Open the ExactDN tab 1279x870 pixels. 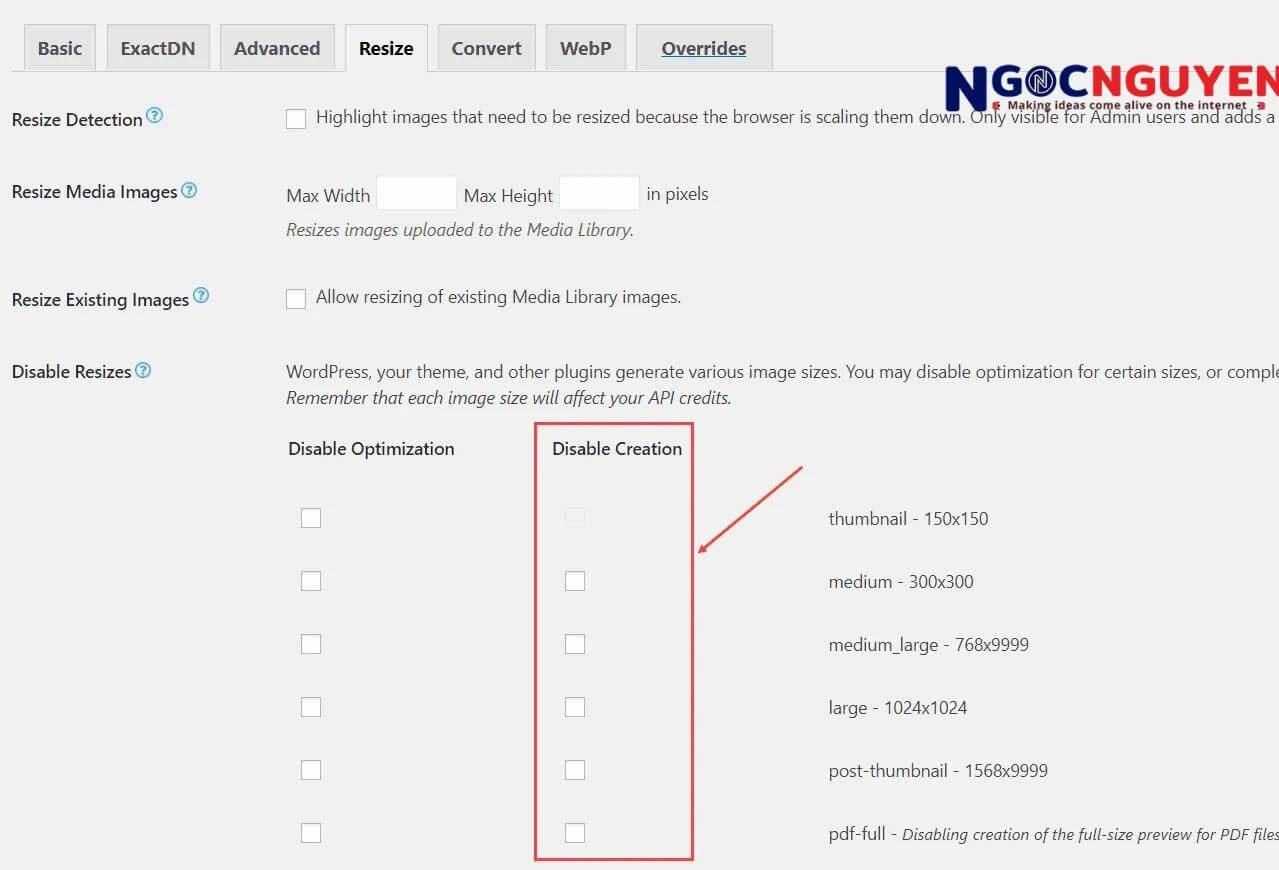(x=158, y=48)
